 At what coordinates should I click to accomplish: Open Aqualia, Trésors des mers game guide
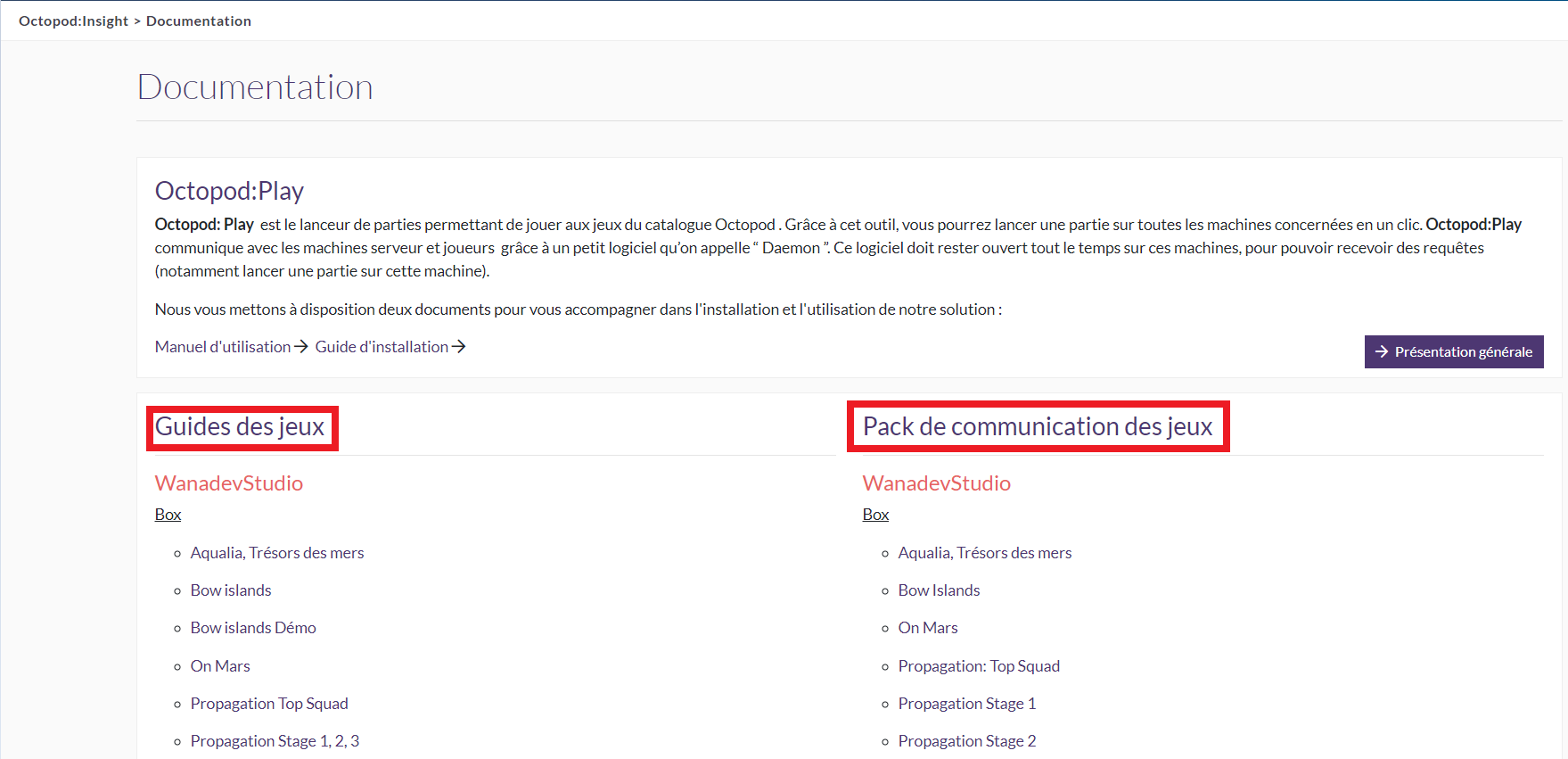pyautogui.click(x=277, y=553)
